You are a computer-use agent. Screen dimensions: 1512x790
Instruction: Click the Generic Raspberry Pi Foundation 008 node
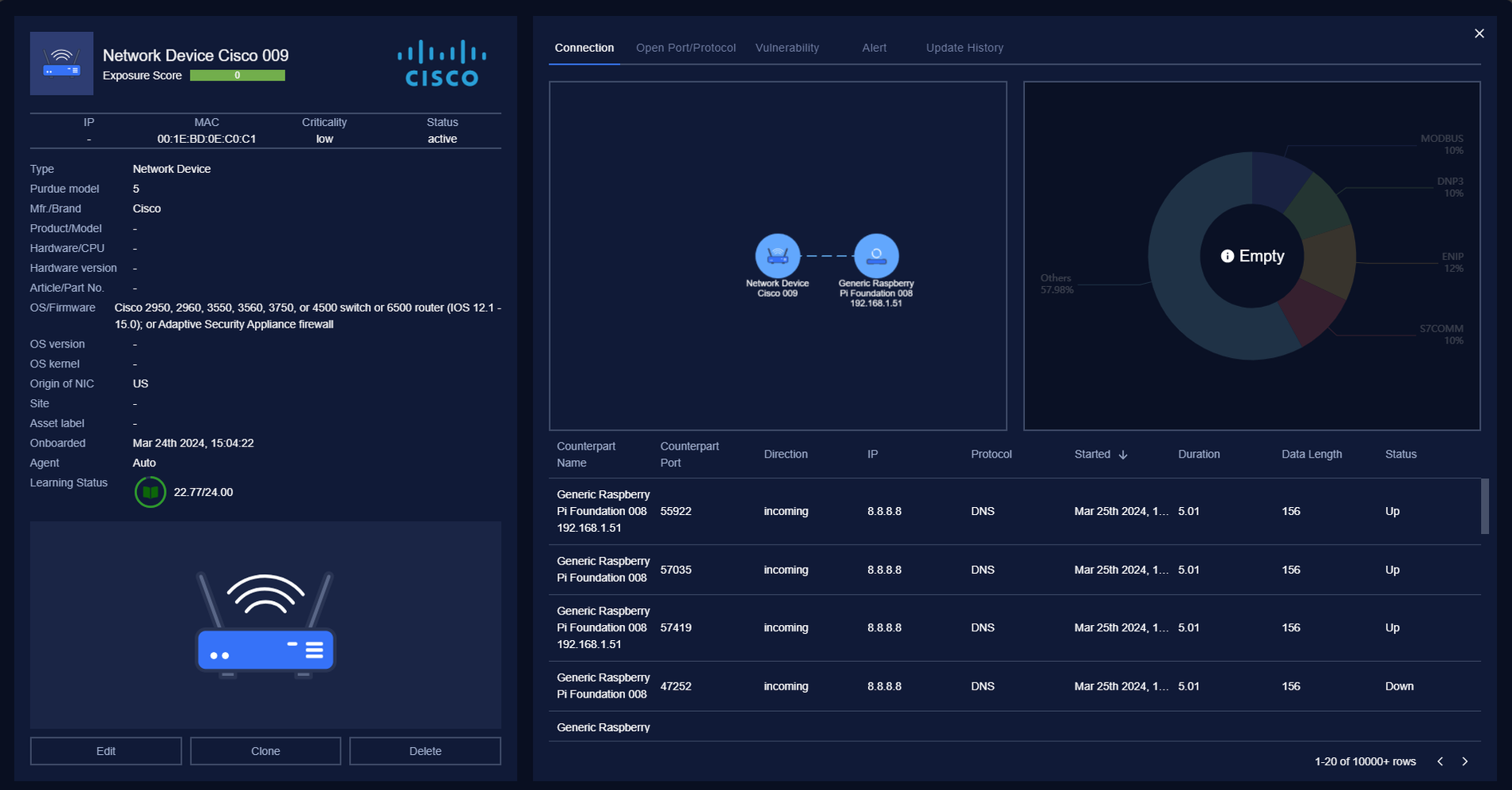pos(876,256)
